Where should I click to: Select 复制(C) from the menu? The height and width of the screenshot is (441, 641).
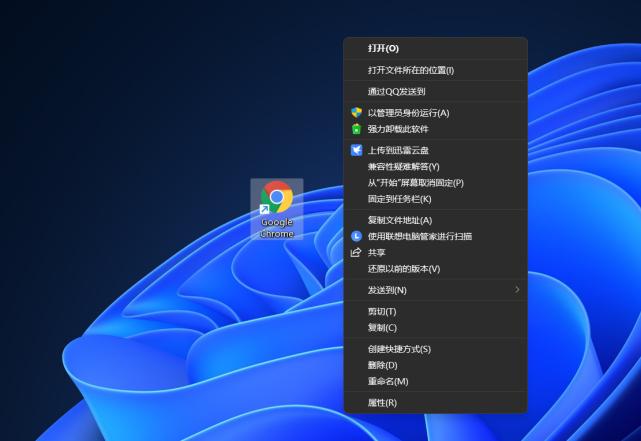pyautogui.click(x=436, y=328)
